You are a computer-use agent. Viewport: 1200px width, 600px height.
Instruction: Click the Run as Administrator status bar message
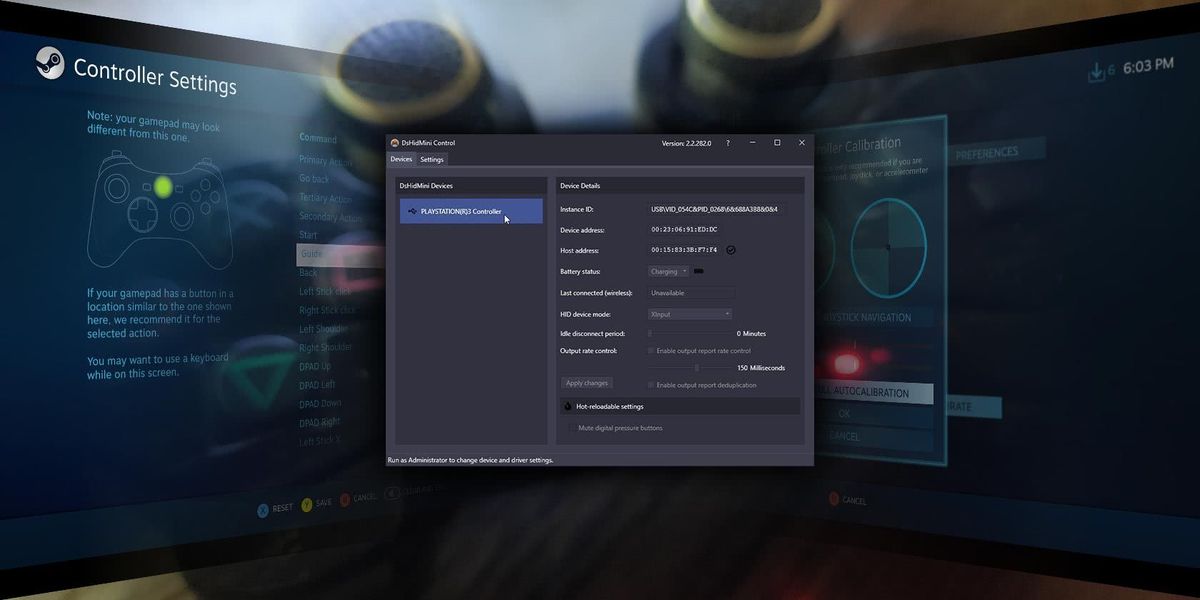[x=470, y=460]
